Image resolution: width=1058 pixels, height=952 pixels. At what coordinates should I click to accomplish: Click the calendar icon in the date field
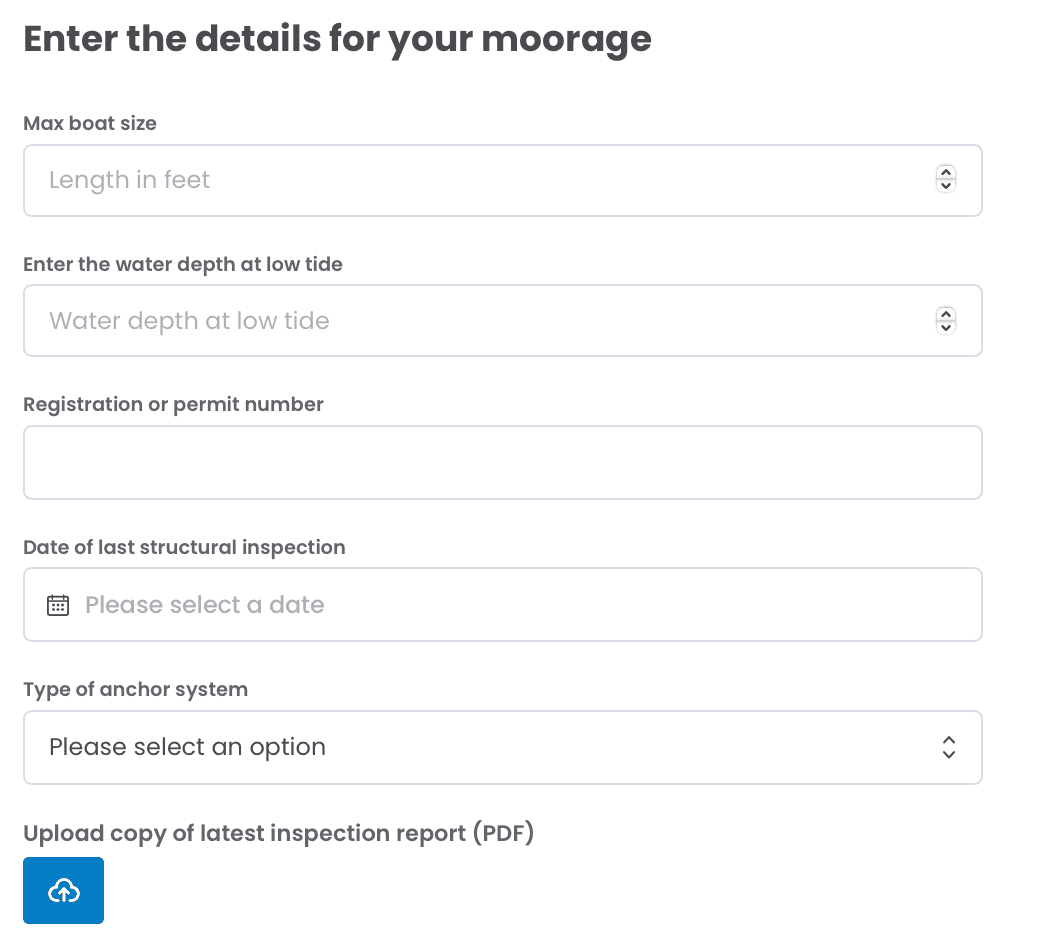(58, 605)
